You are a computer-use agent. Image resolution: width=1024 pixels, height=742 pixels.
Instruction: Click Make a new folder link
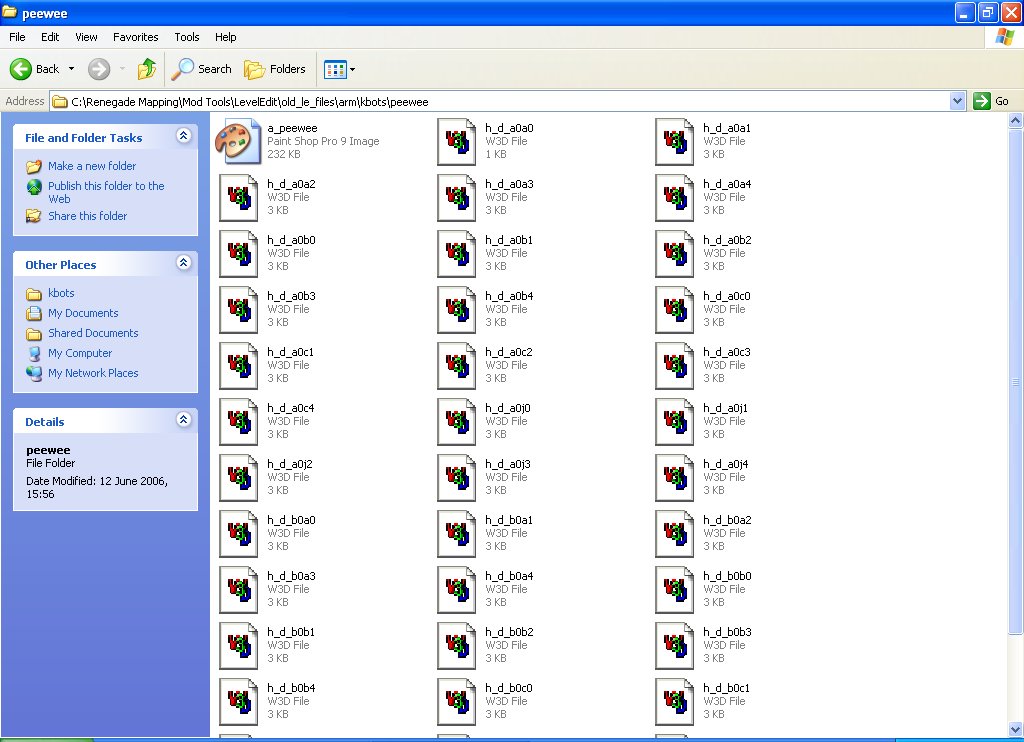point(92,166)
